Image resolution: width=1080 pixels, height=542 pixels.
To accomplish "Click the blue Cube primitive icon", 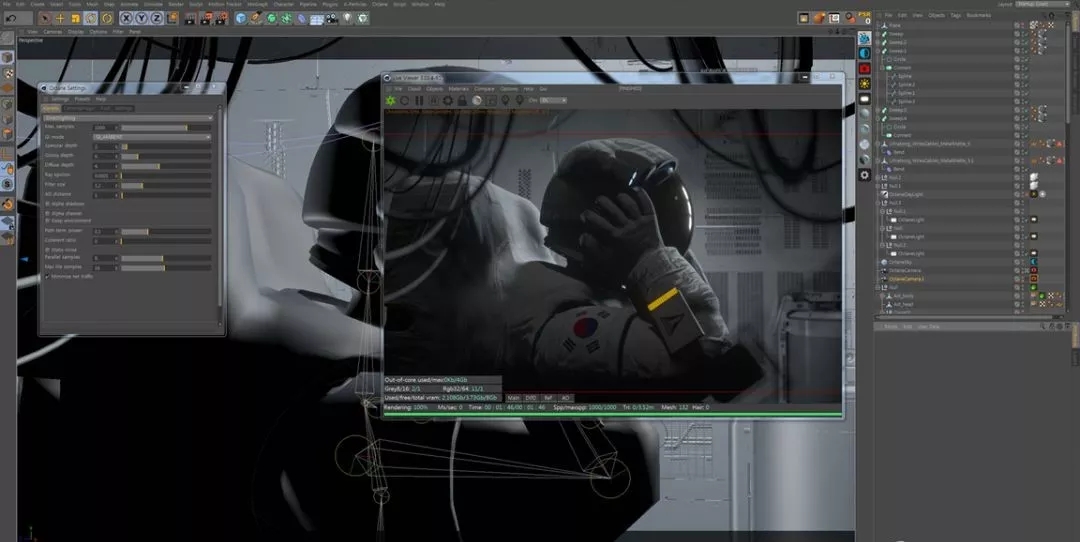I will pyautogui.click(x=241, y=19).
